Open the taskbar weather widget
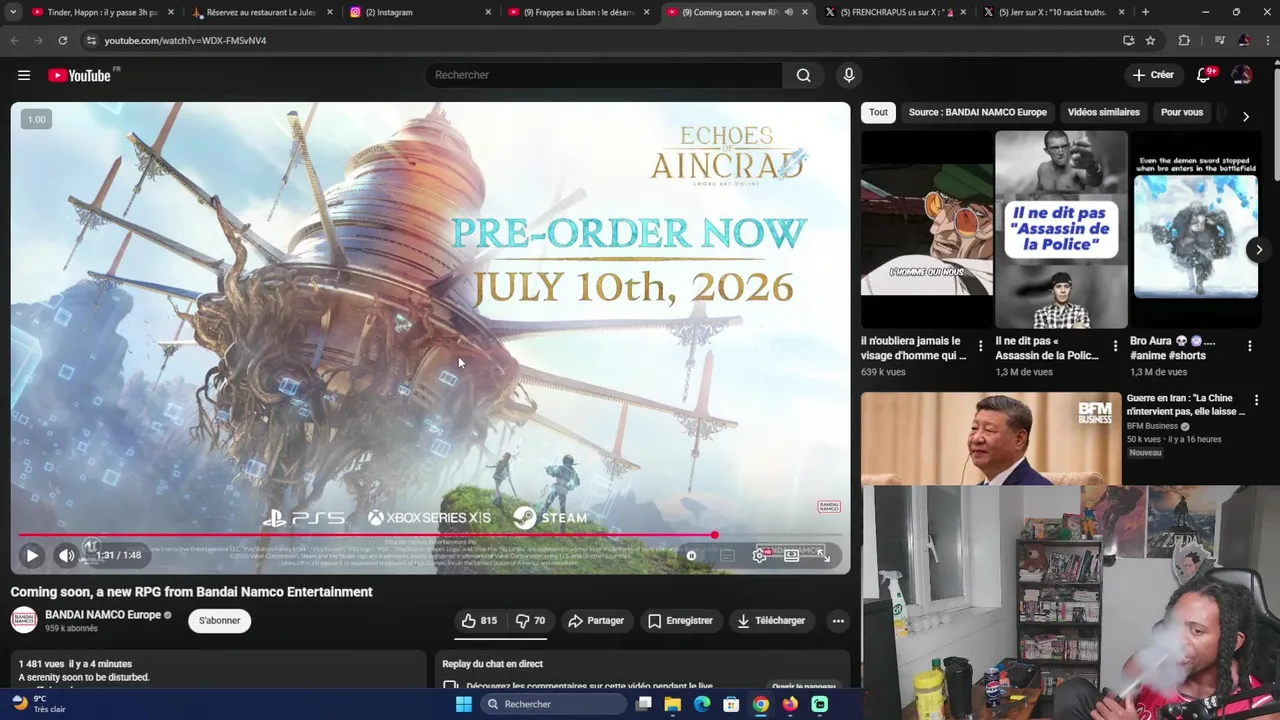Viewport: 1280px width, 720px height. [x=40, y=704]
